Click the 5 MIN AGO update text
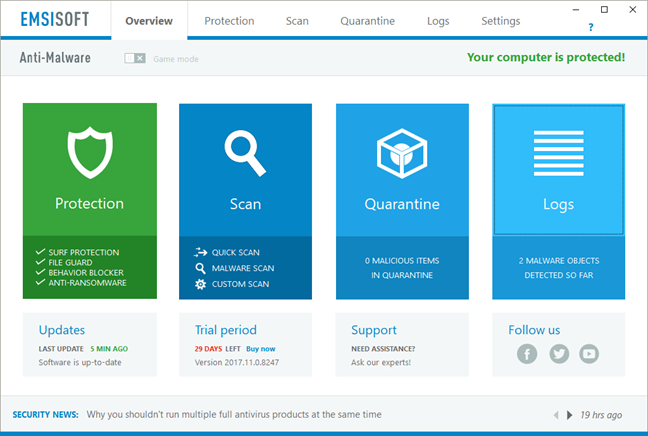 [x=109, y=349]
